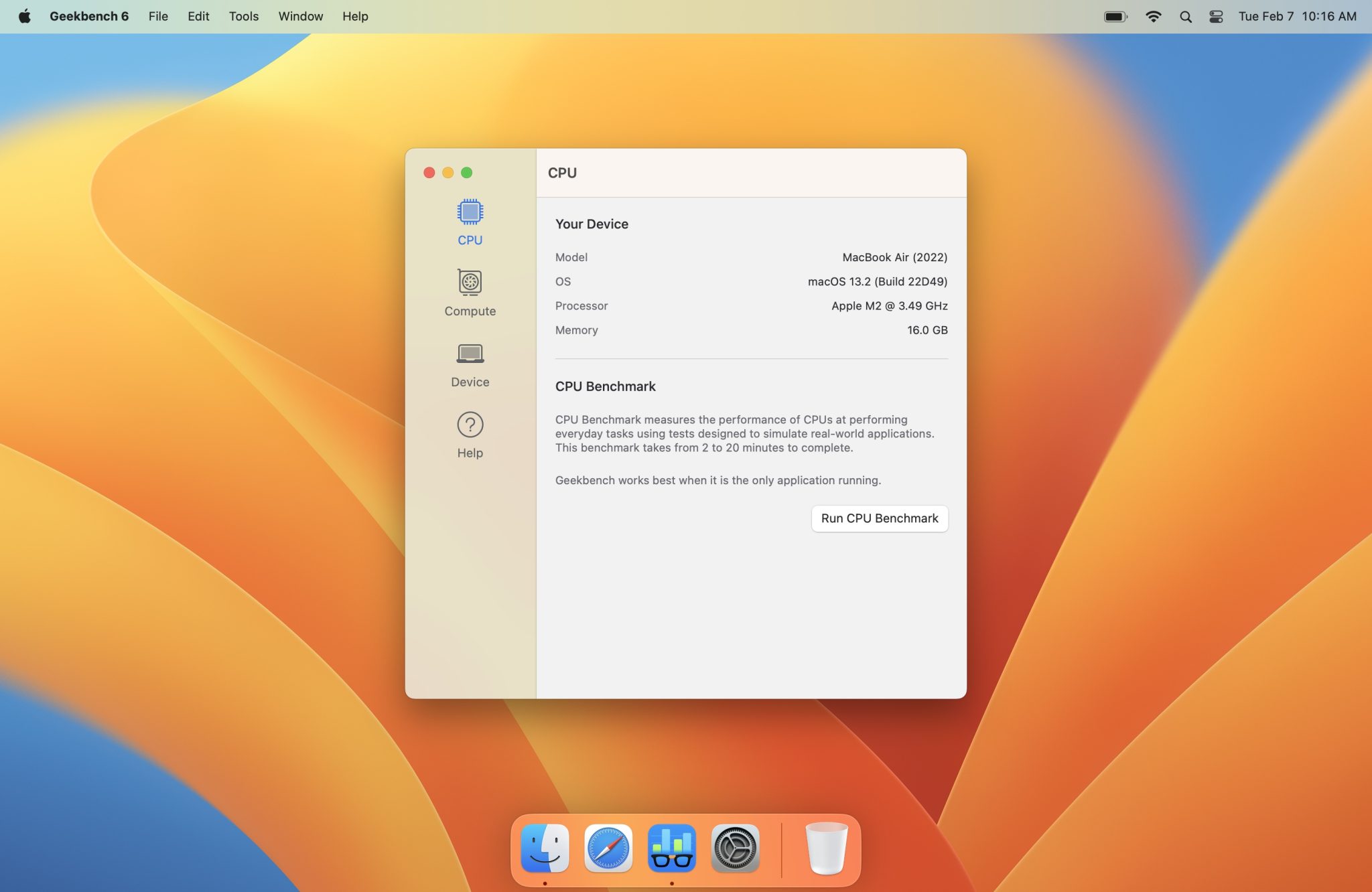Click the Geekbench icon in dock
1372x892 pixels.
click(671, 848)
